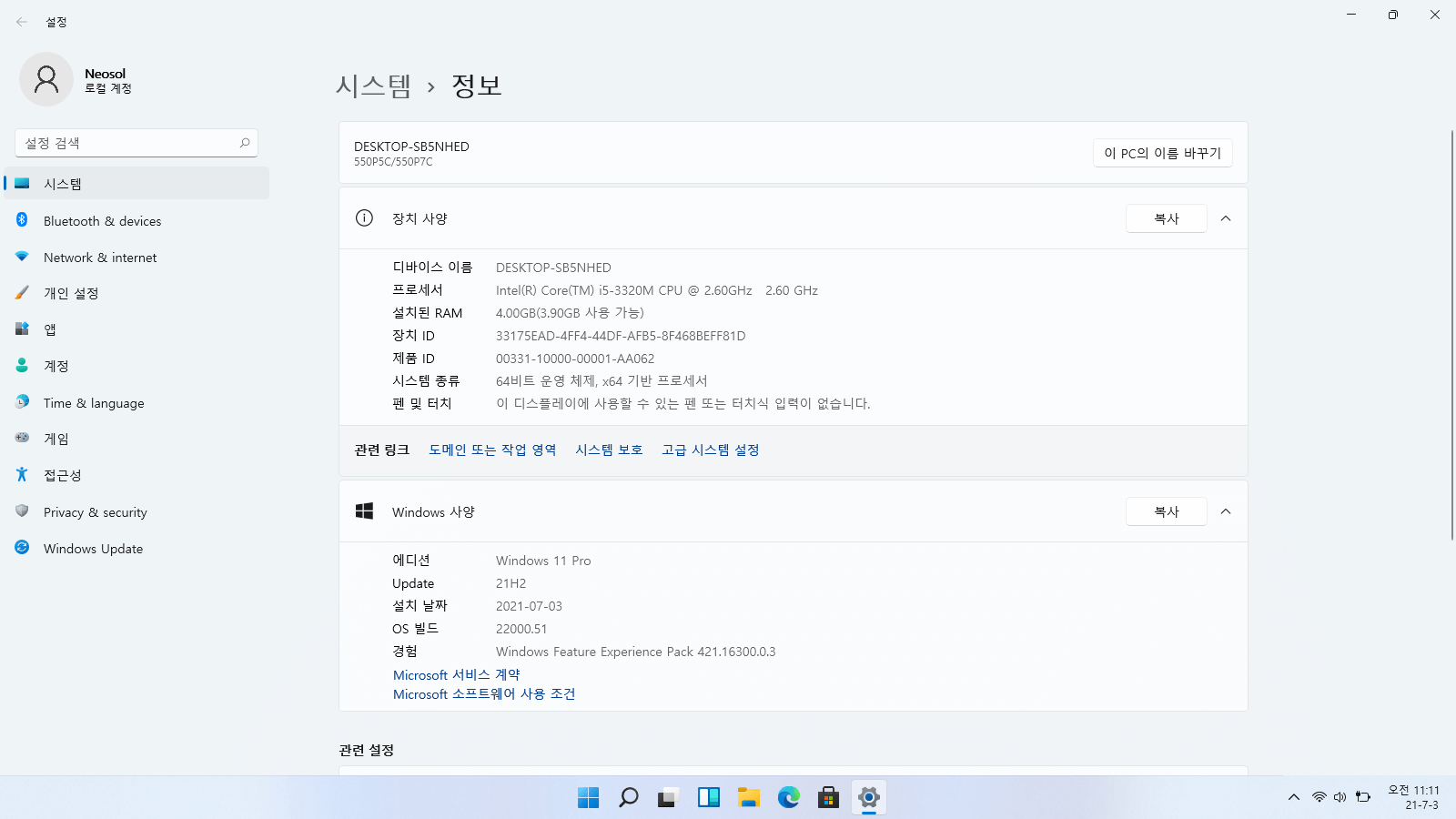Screen dimensions: 1456x819
Task: Open 고급 시스템 설정 link
Action: [710, 450]
